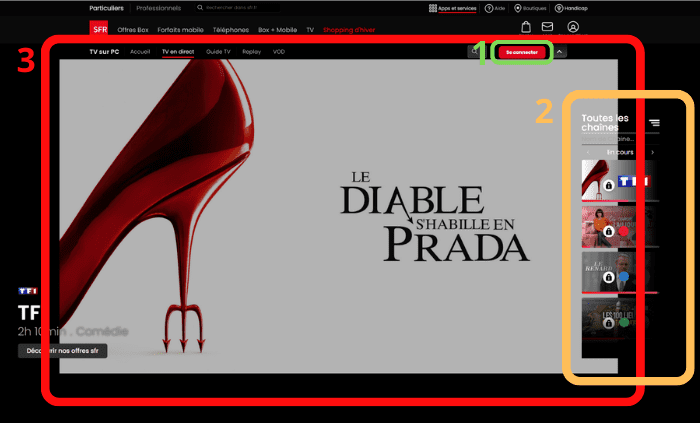Click the channel name search field
The width and height of the screenshot is (700, 423).
coord(620,139)
